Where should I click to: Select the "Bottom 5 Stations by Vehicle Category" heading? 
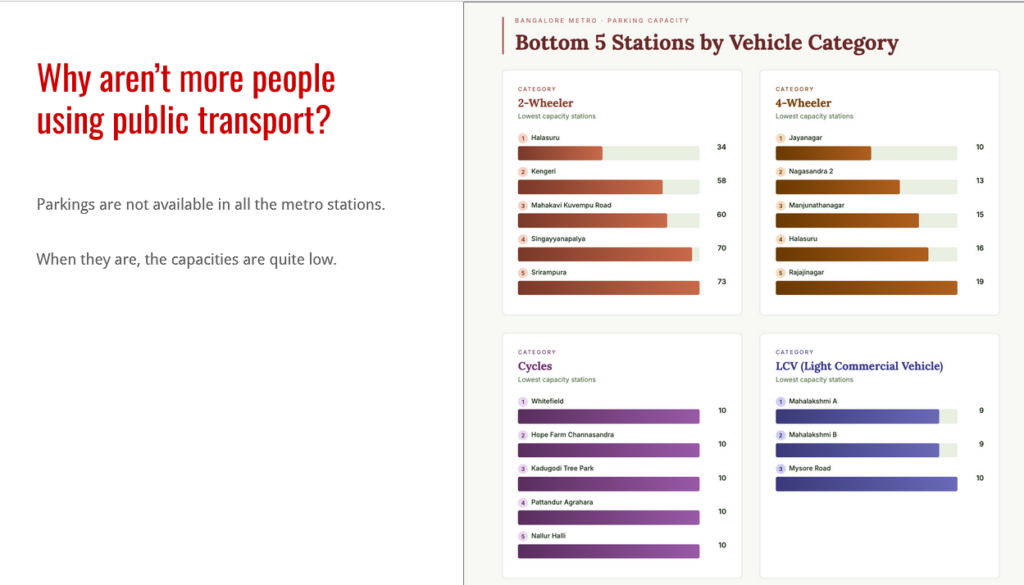[x=706, y=43]
